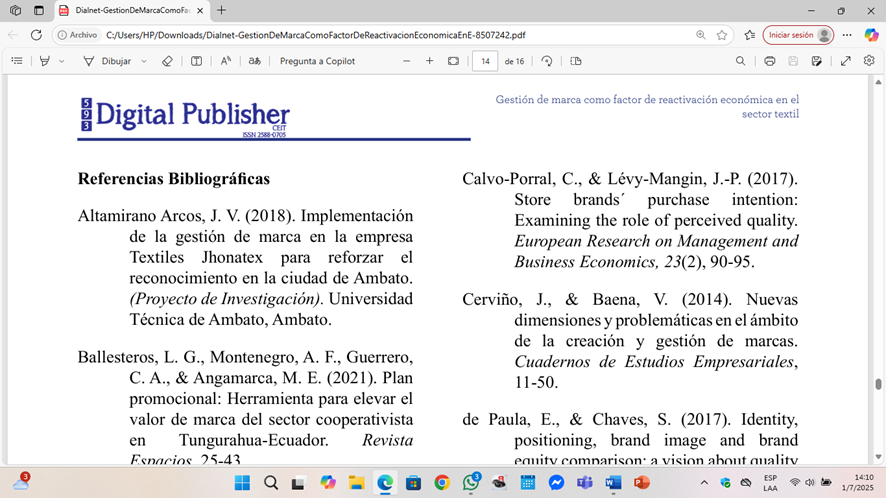Open Windows taskbar search

click(271, 483)
